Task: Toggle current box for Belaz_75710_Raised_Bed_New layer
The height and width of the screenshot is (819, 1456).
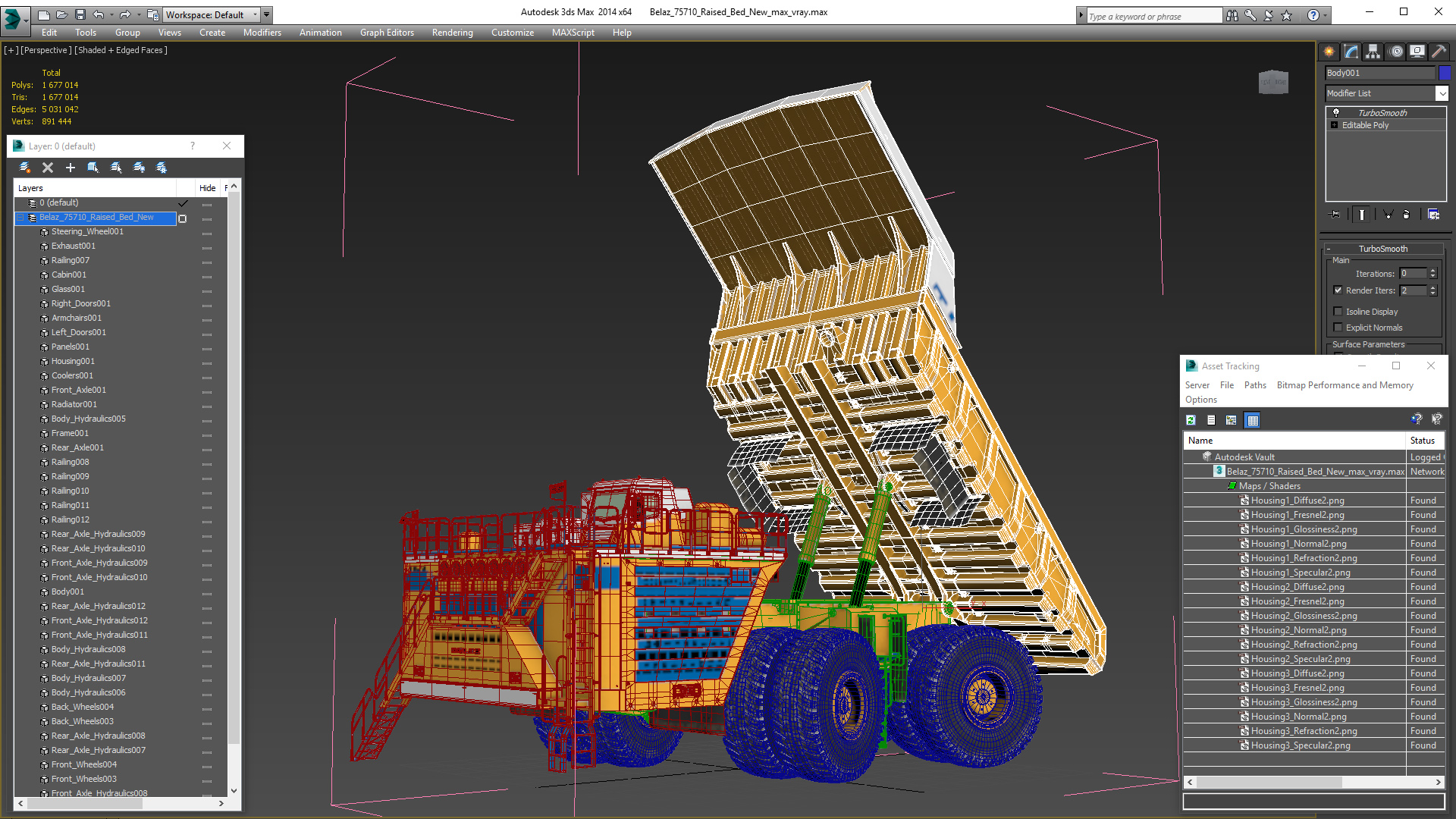Action: (182, 218)
